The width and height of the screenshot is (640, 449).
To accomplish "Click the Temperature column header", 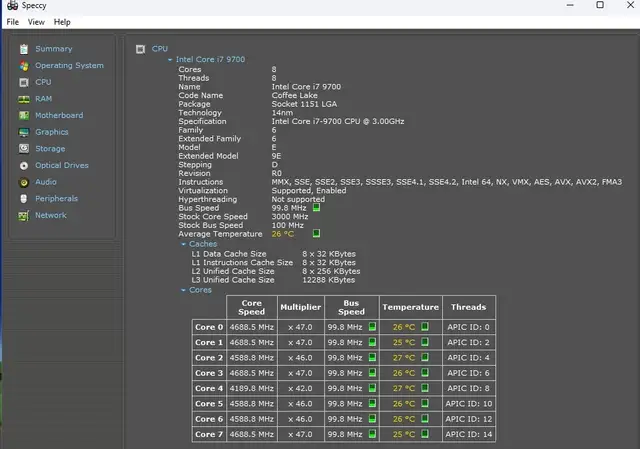I will tap(411, 307).
